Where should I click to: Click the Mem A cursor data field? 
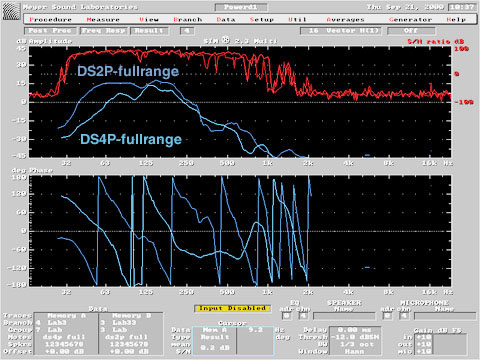pos(215,330)
